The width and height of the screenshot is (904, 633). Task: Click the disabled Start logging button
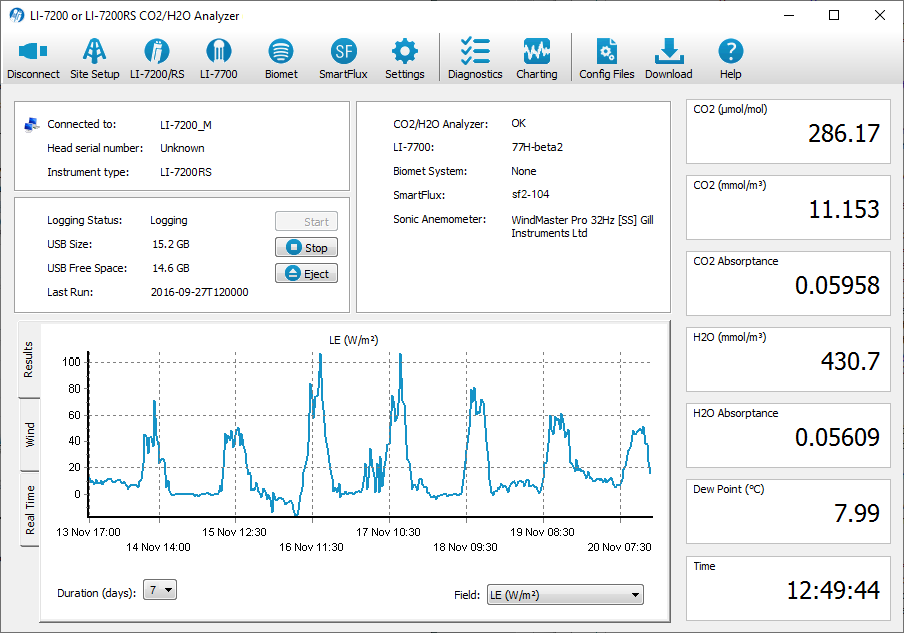tap(306, 221)
